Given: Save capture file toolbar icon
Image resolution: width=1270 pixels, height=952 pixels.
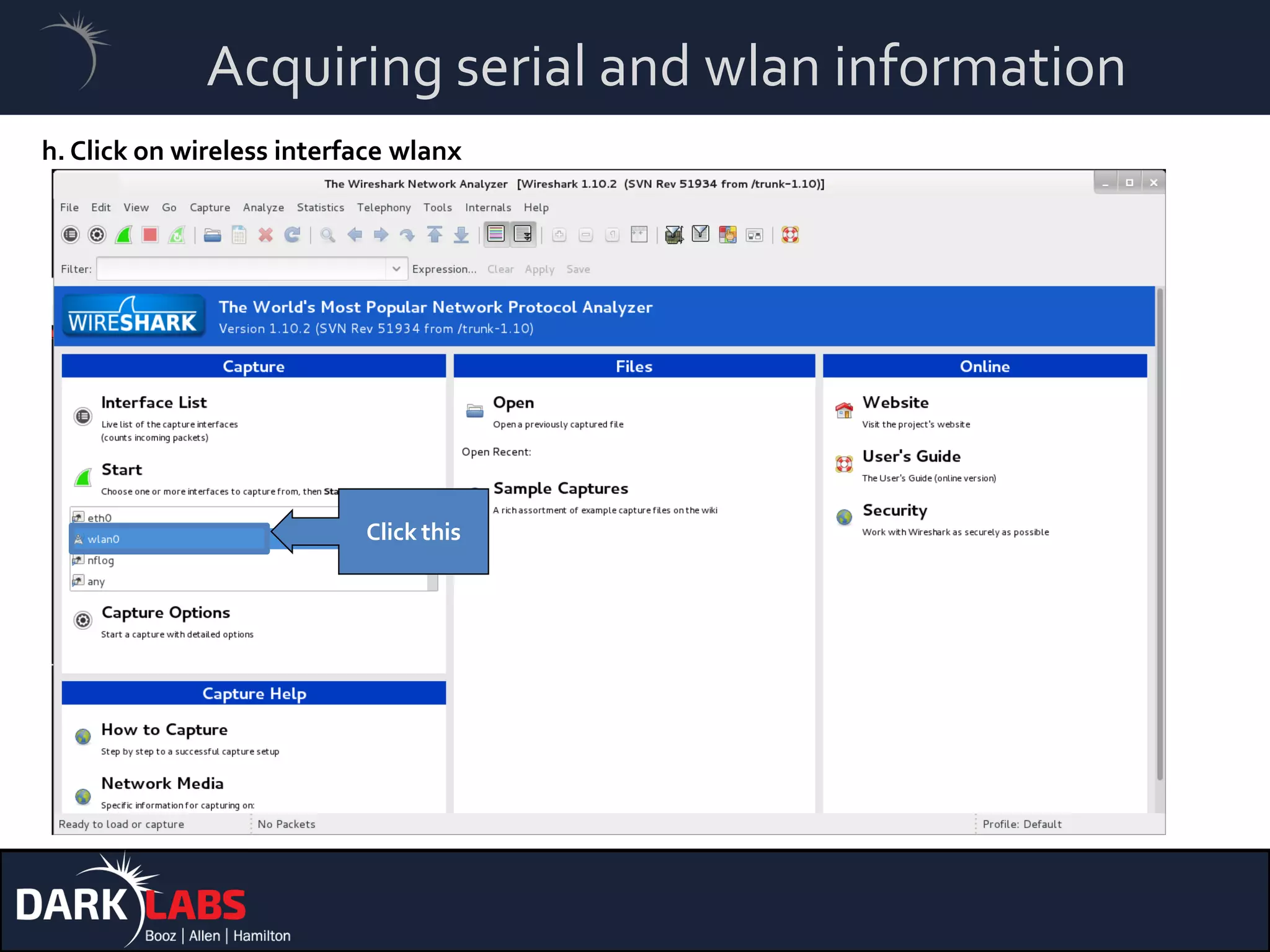Looking at the screenshot, I should point(239,235).
